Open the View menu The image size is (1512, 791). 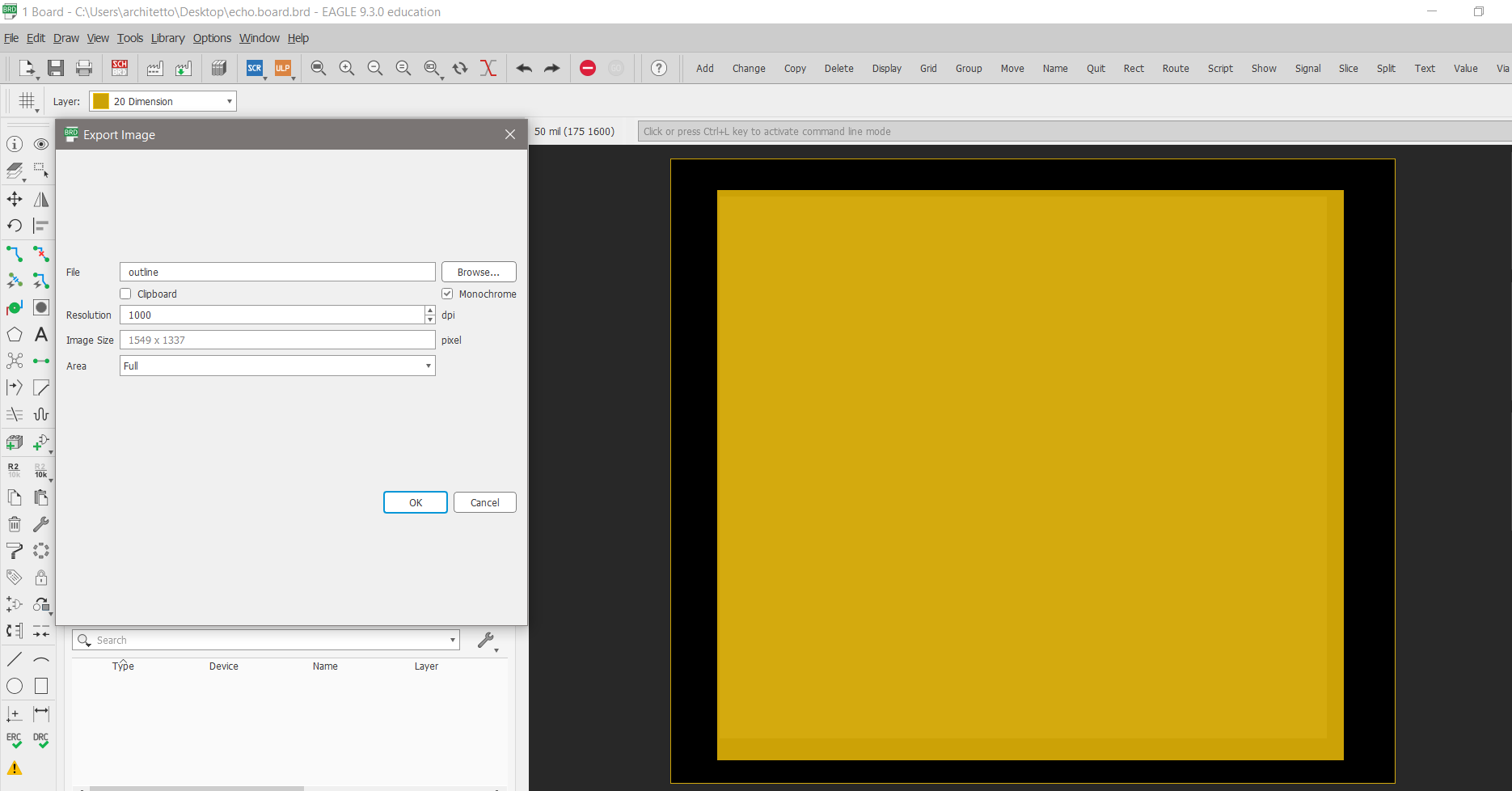tap(98, 38)
